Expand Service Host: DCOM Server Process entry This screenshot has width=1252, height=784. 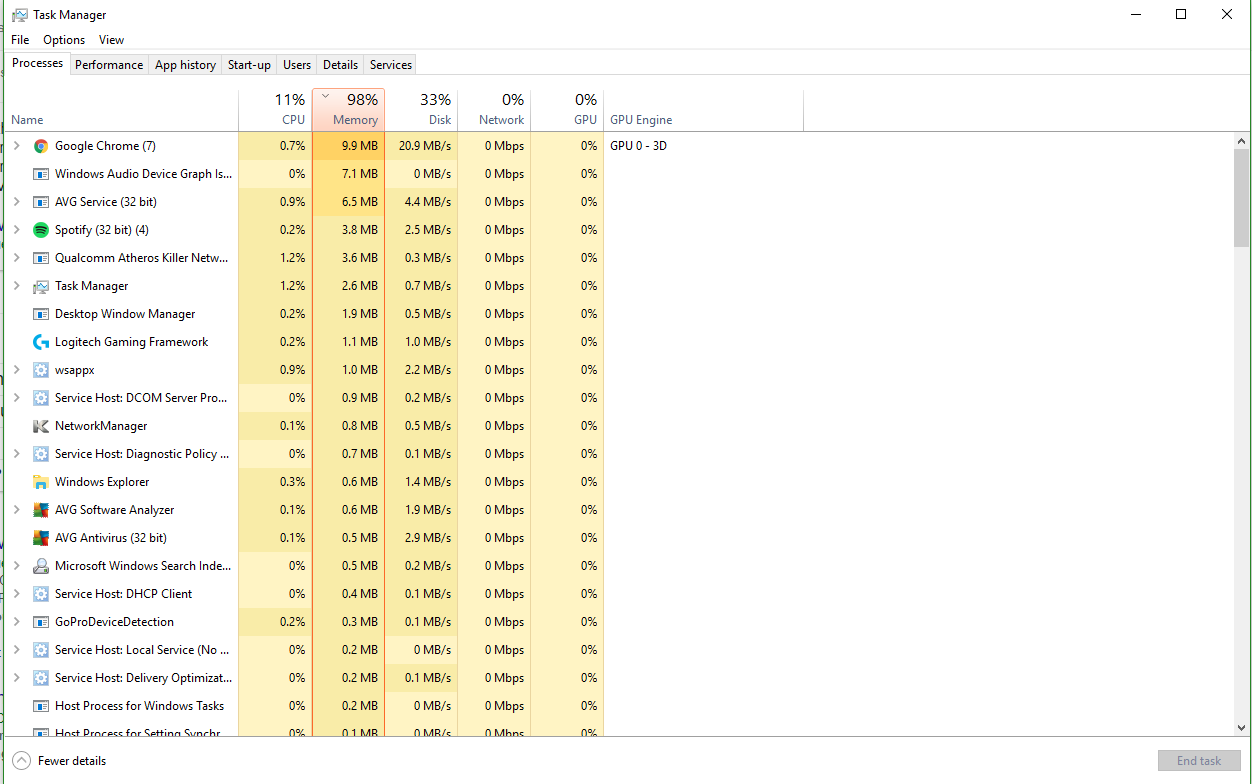(16, 398)
